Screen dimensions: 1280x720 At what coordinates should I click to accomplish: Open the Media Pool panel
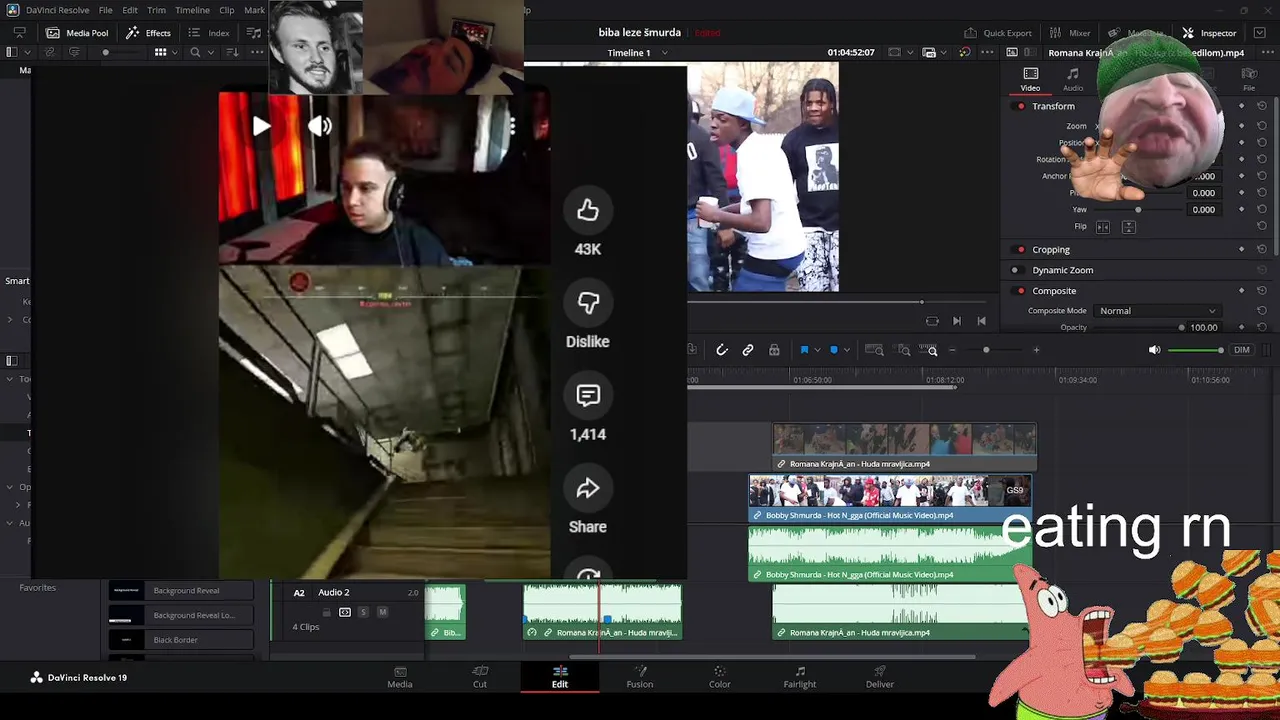pos(77,33)
